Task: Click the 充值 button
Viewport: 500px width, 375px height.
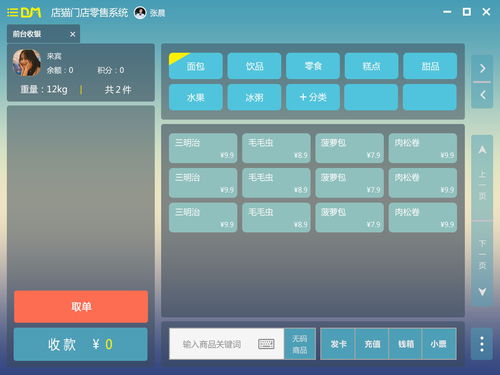Action: 372,344
